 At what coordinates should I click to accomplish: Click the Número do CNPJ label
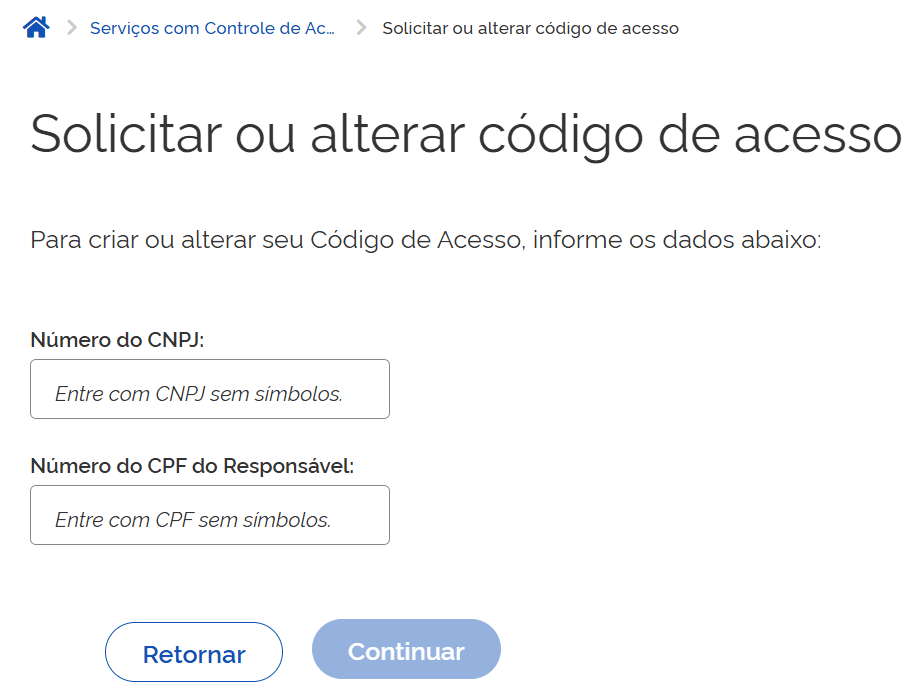pyautogui.click(x=118, y=340)
